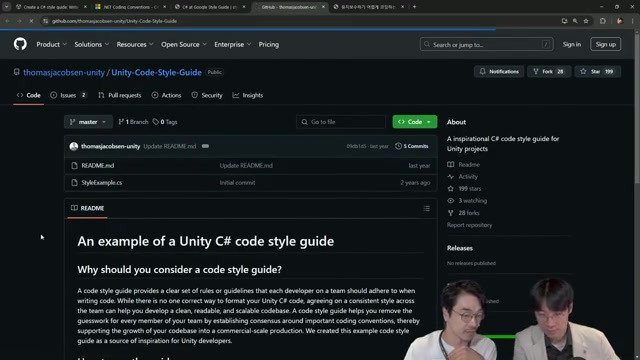Click the browser back arrow

(7, 21)
